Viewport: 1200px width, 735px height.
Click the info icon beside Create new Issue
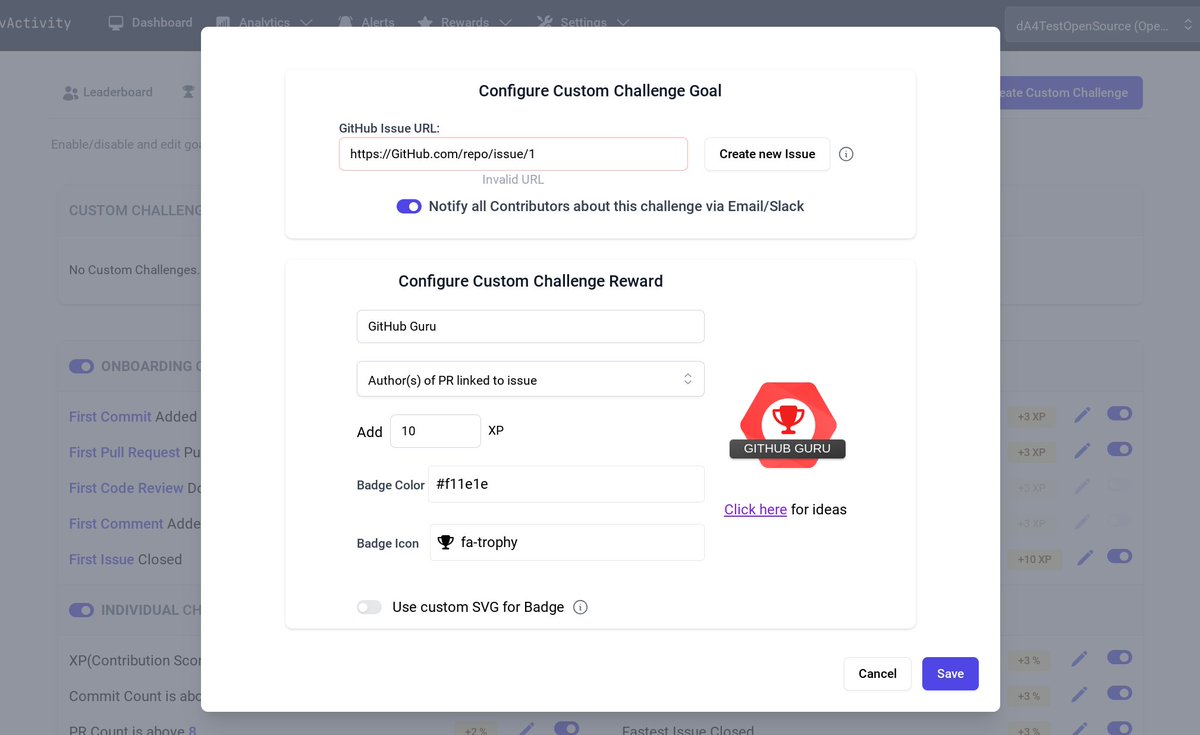[845, 153]
